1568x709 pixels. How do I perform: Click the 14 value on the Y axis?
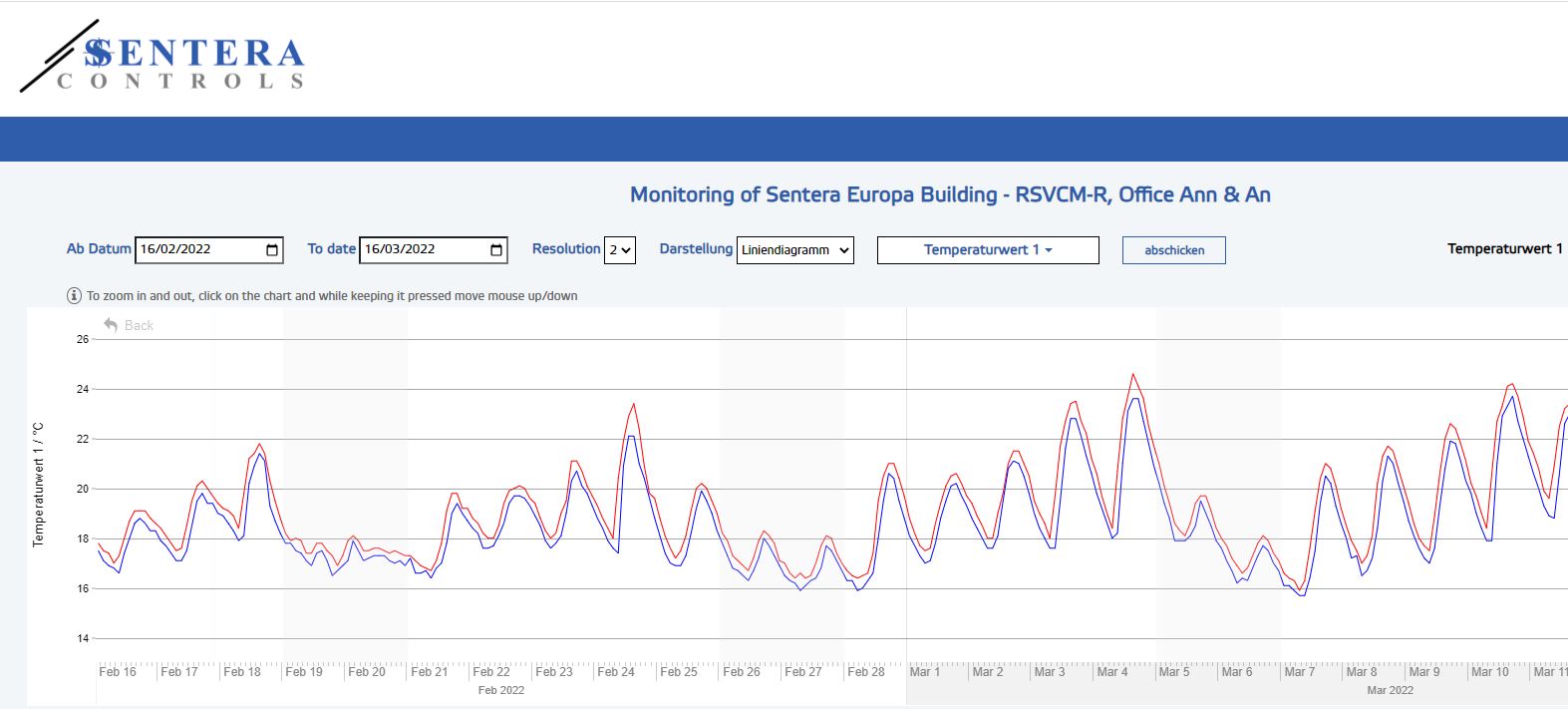(x=83, y=638)
